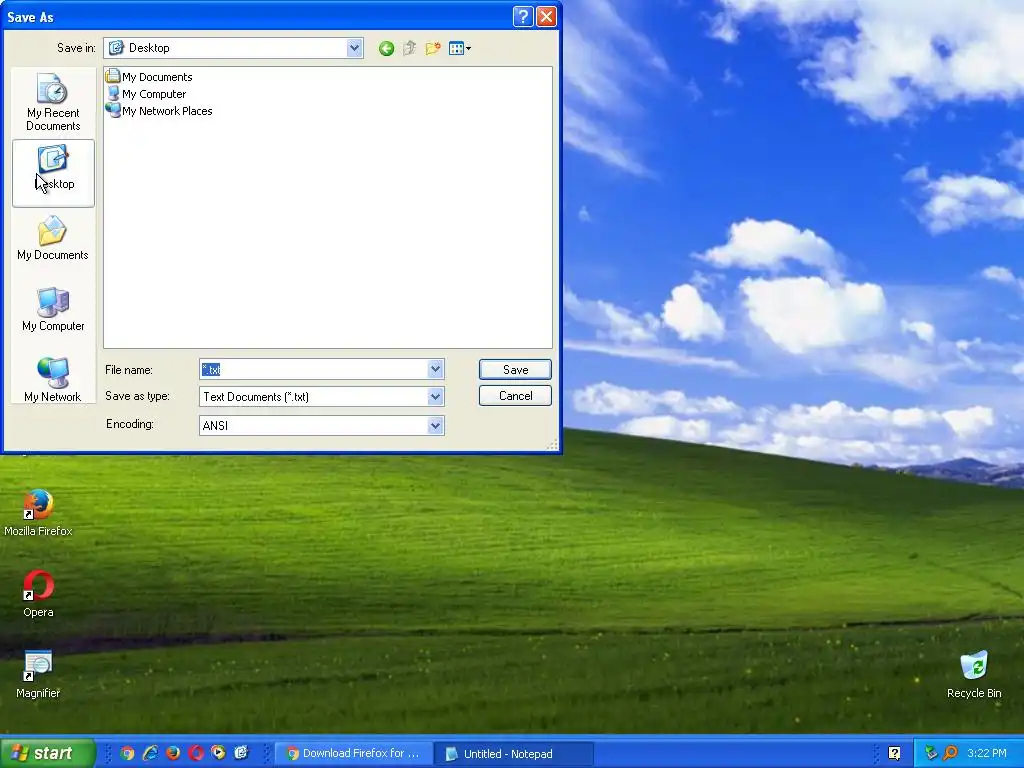Viewport: 1024px width, 768px height.
Task: Open the View Menu icon
Action: pyautogui.click(x=460, y=48)
